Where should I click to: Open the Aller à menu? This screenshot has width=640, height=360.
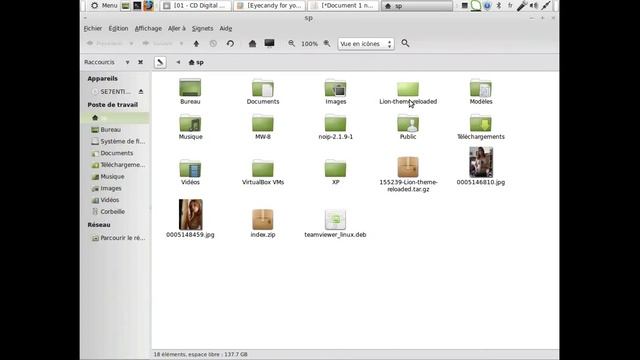click(x=177, y=28)
